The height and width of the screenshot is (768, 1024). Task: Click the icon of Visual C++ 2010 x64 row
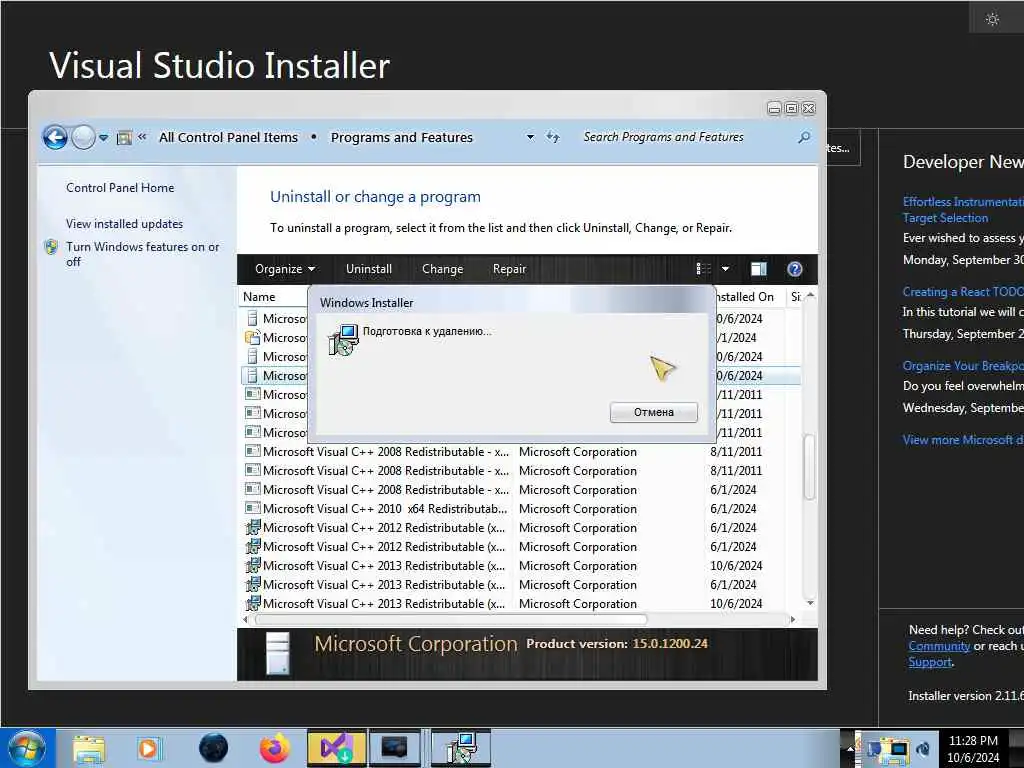tap(252, 508)
